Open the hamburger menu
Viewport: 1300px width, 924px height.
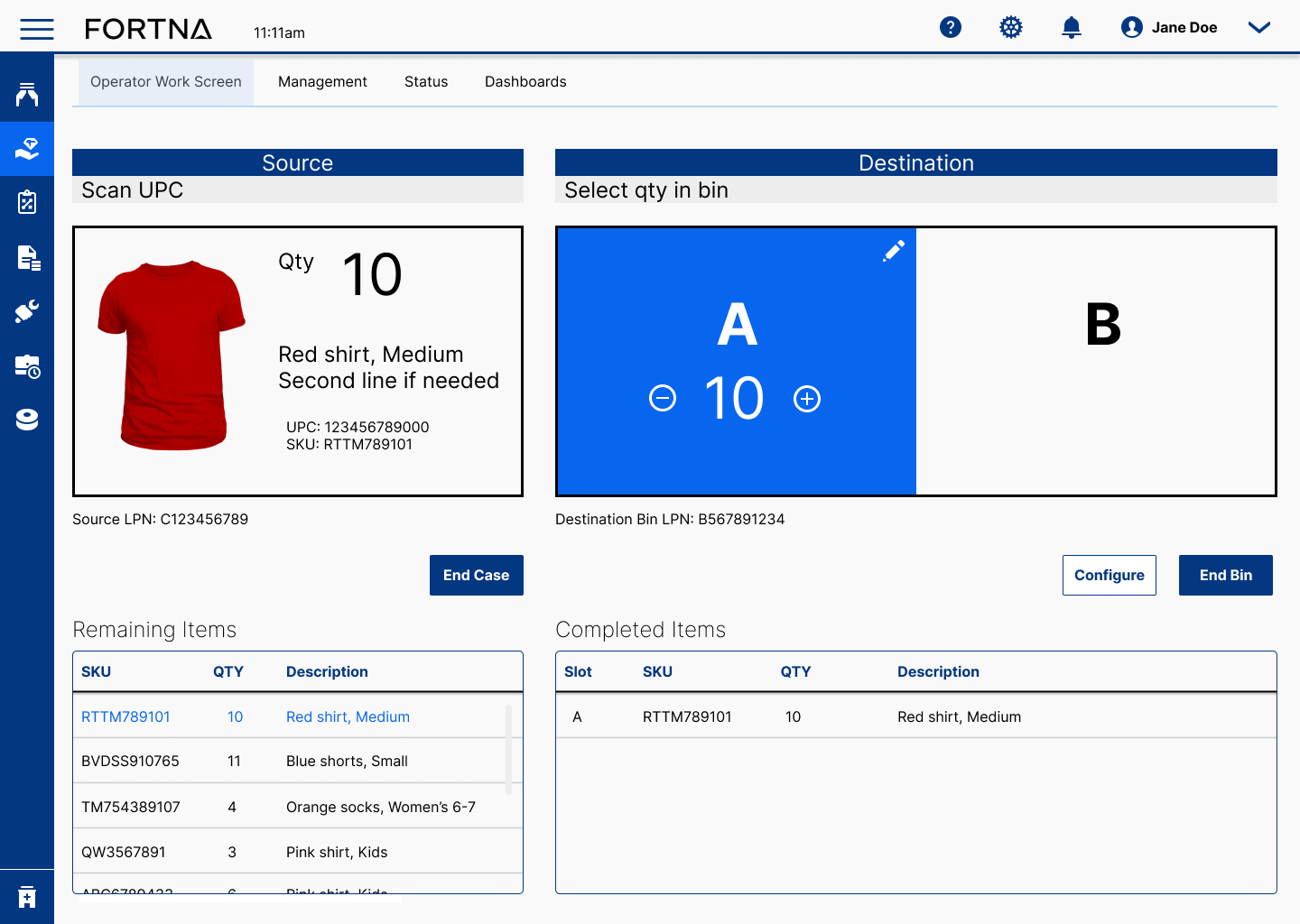pos(37,29)
